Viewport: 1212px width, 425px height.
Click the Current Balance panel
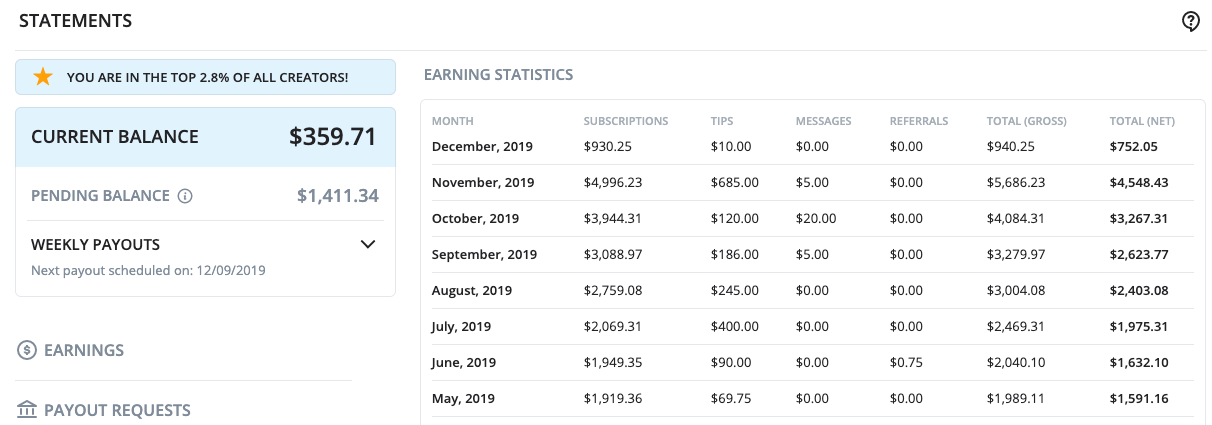click(x=205, y=137)
